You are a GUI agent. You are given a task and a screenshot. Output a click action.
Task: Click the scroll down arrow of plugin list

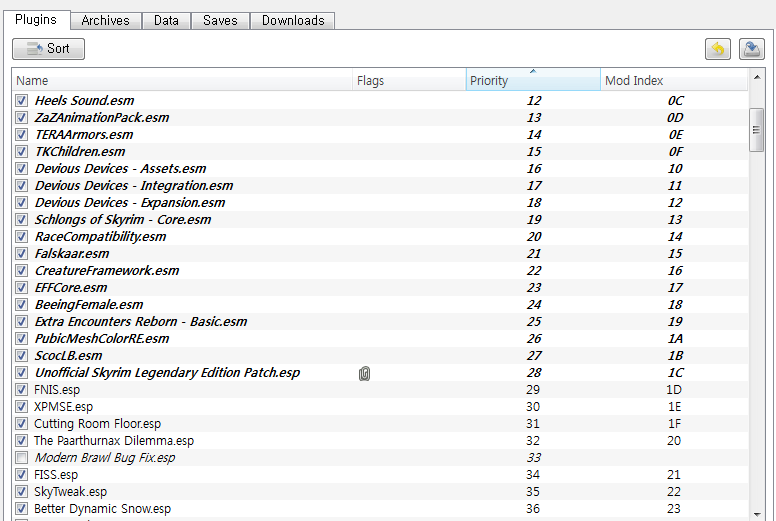tap(757, 515)
